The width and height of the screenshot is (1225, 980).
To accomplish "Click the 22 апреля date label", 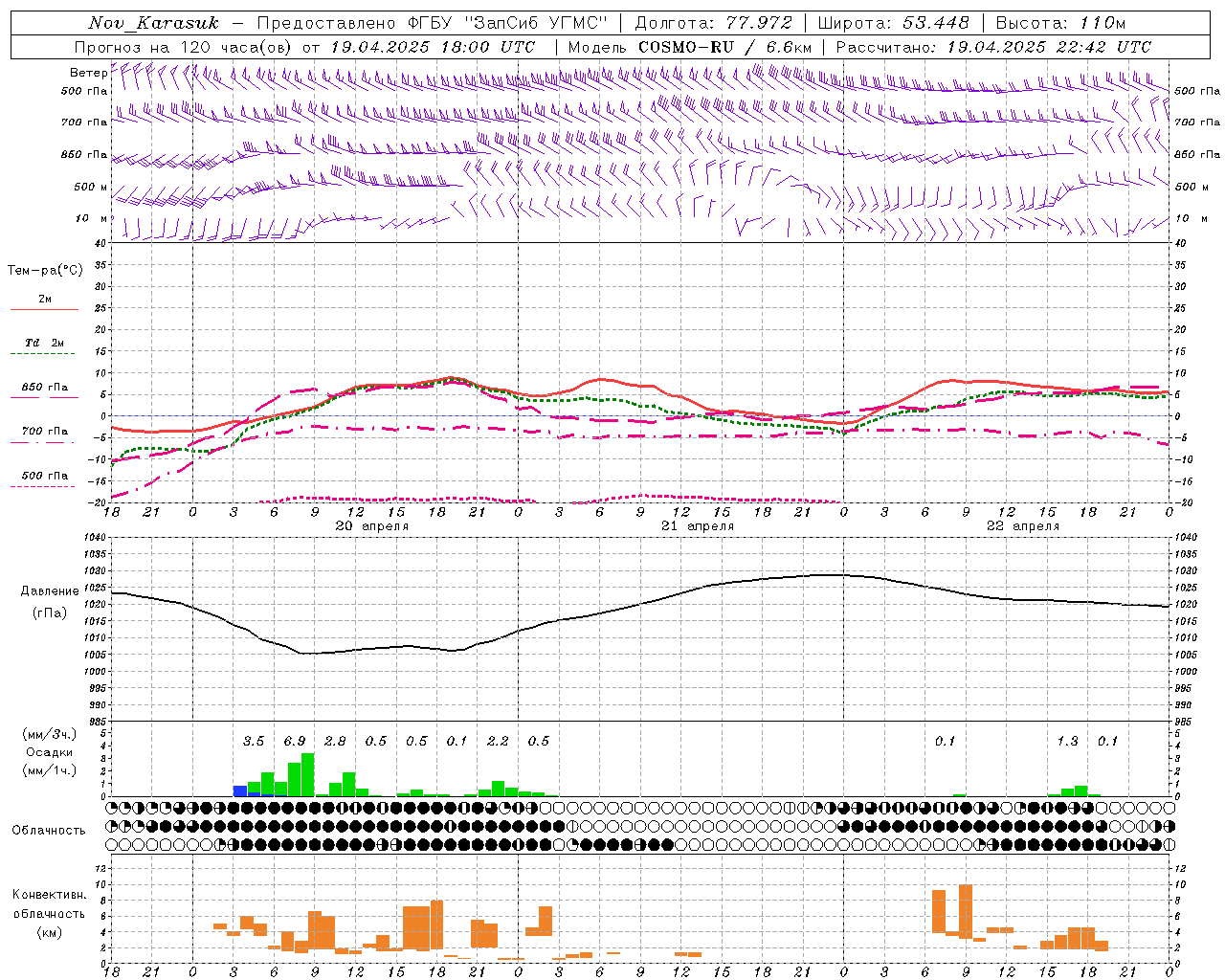I will 1023,526.
